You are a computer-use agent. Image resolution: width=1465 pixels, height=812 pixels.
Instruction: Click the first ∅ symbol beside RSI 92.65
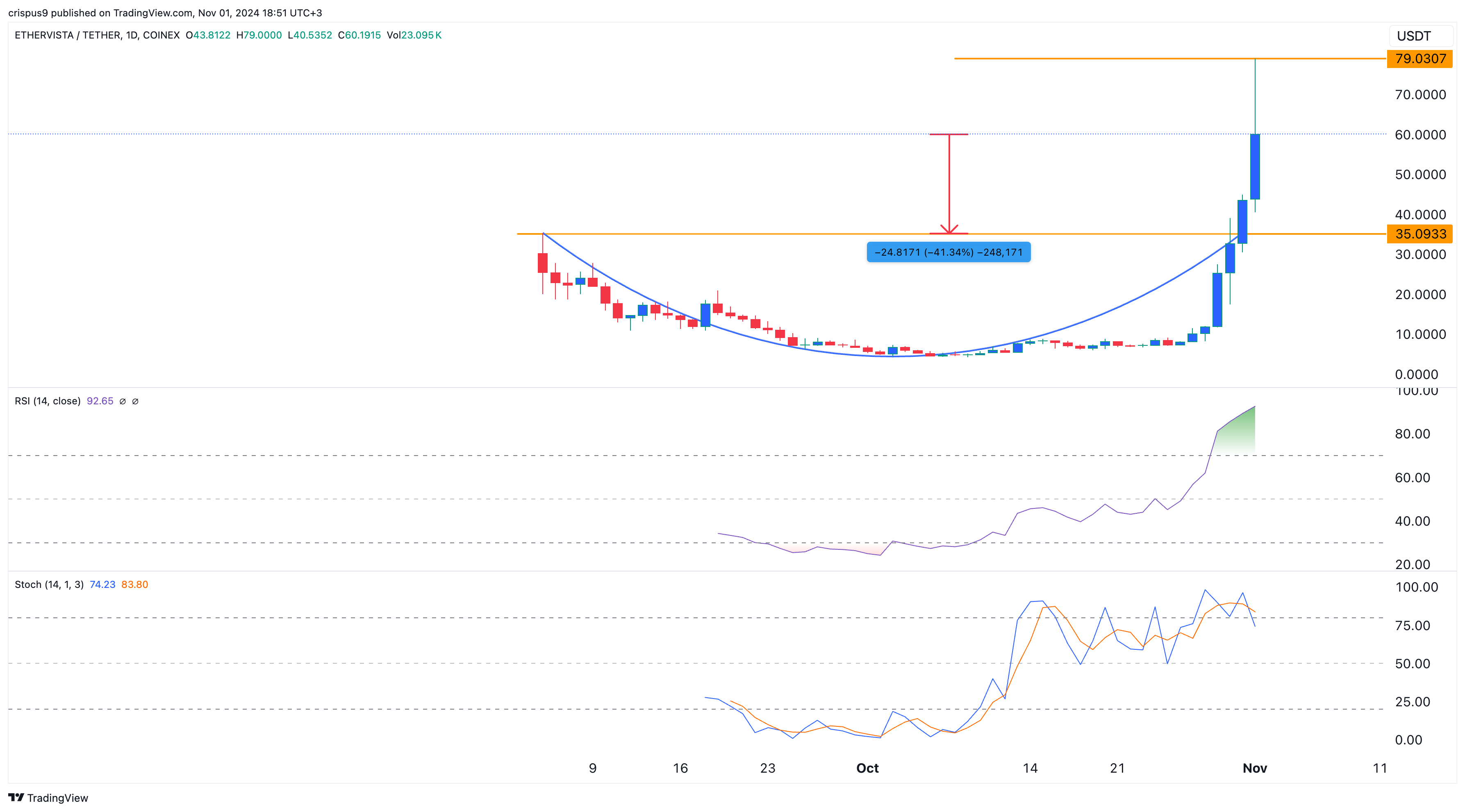pyautogui.click(x=122, y=401)
